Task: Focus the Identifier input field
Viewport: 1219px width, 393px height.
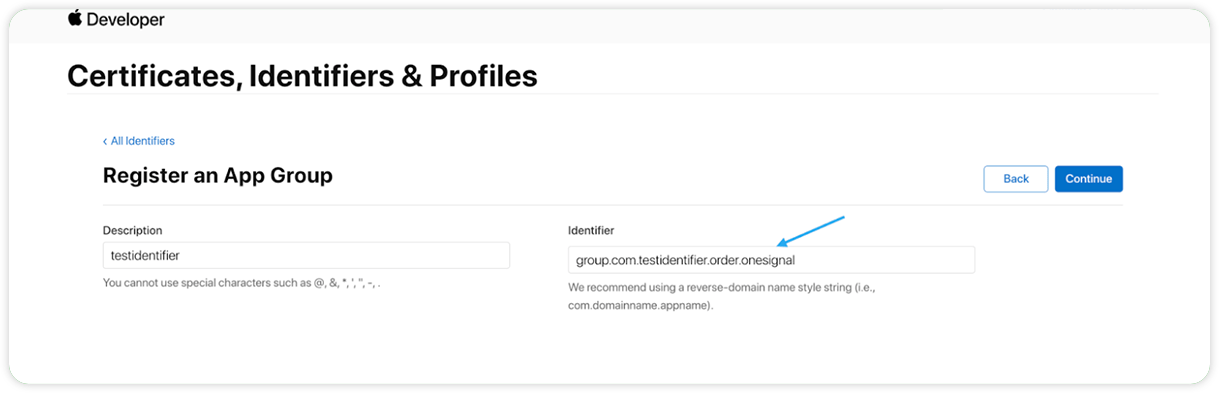Action: click(x=771, y=260)
